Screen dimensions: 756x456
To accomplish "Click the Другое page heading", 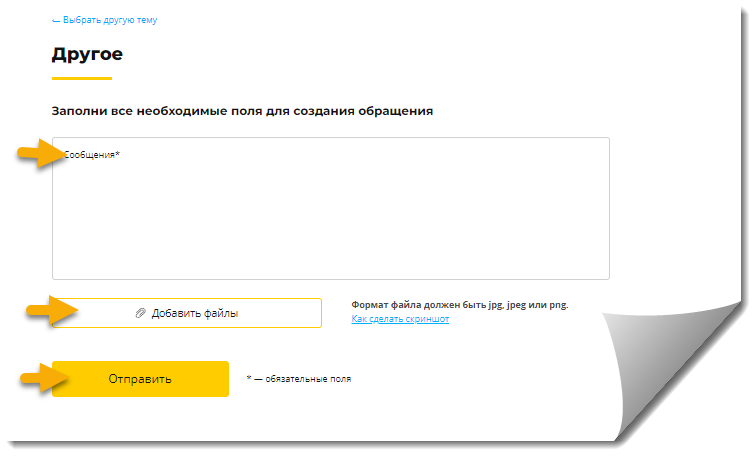I will [87, 54].
